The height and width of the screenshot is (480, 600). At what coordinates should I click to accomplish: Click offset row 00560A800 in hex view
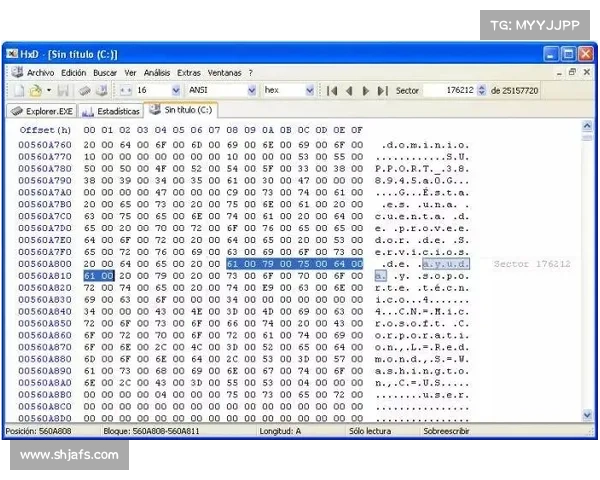(45, 263)
